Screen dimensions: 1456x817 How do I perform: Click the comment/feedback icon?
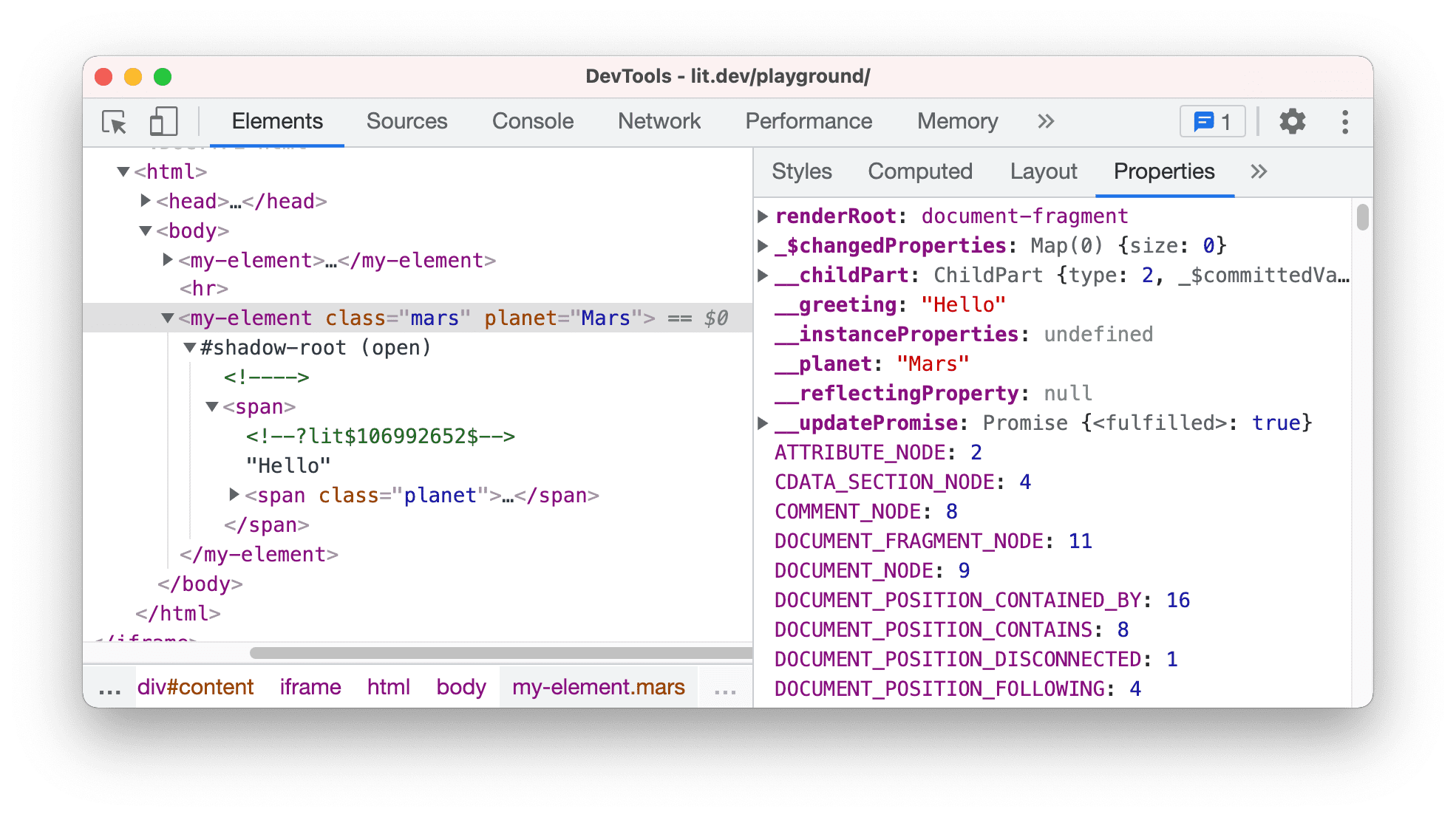coord(1213,121)
